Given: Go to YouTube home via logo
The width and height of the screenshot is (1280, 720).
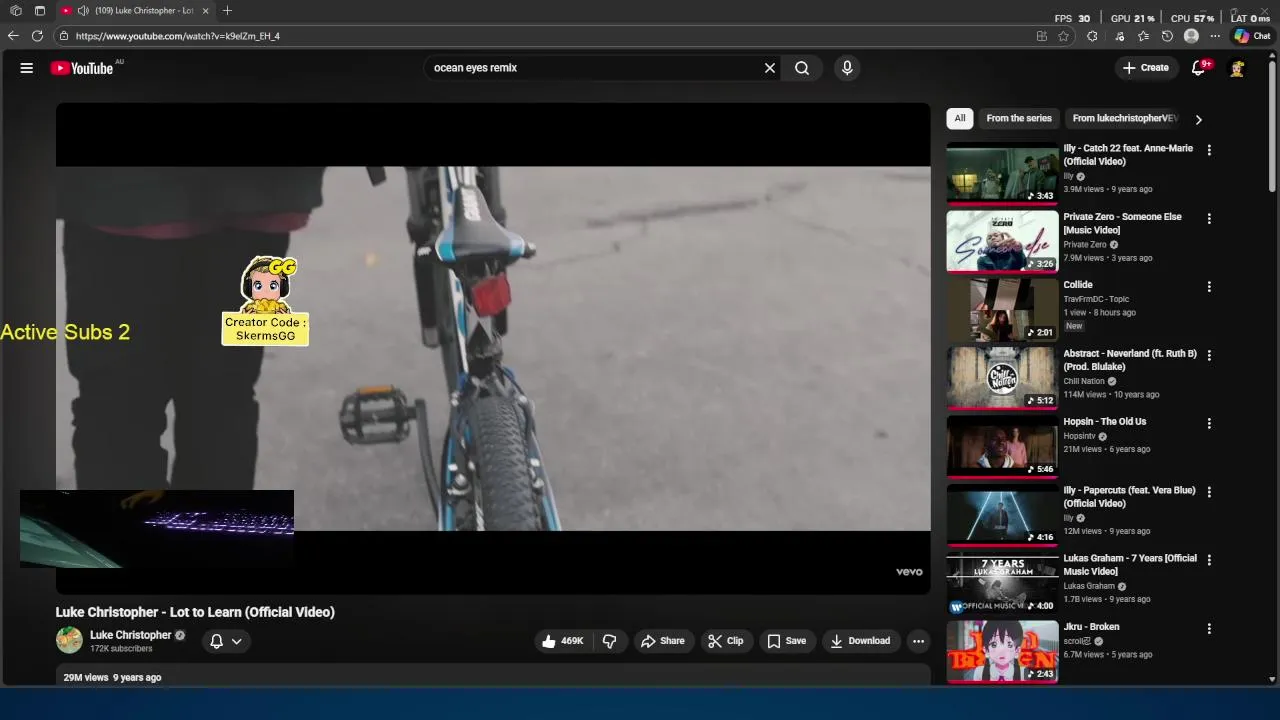Looking at the screenshot, I should (x=82, y=68).
